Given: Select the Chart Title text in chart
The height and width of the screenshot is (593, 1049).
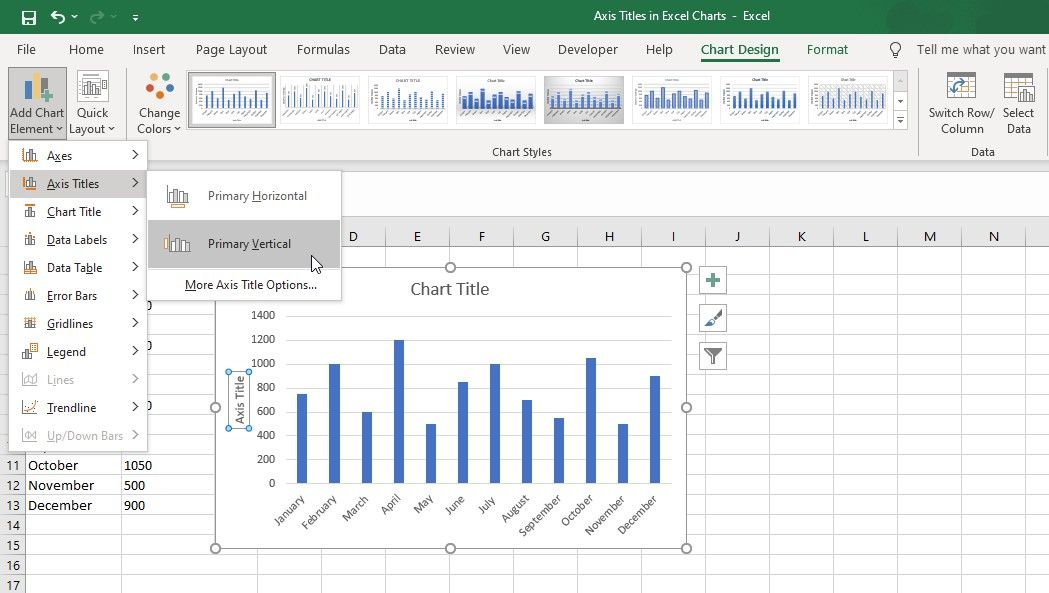Looking at the screenshot, I should coord(450,289).
